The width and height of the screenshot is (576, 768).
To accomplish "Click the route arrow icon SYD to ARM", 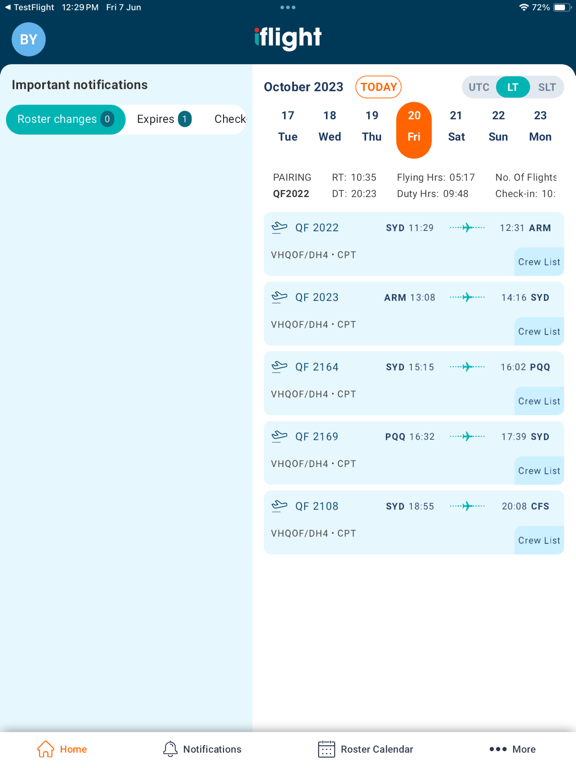I will tap(467, 227).
